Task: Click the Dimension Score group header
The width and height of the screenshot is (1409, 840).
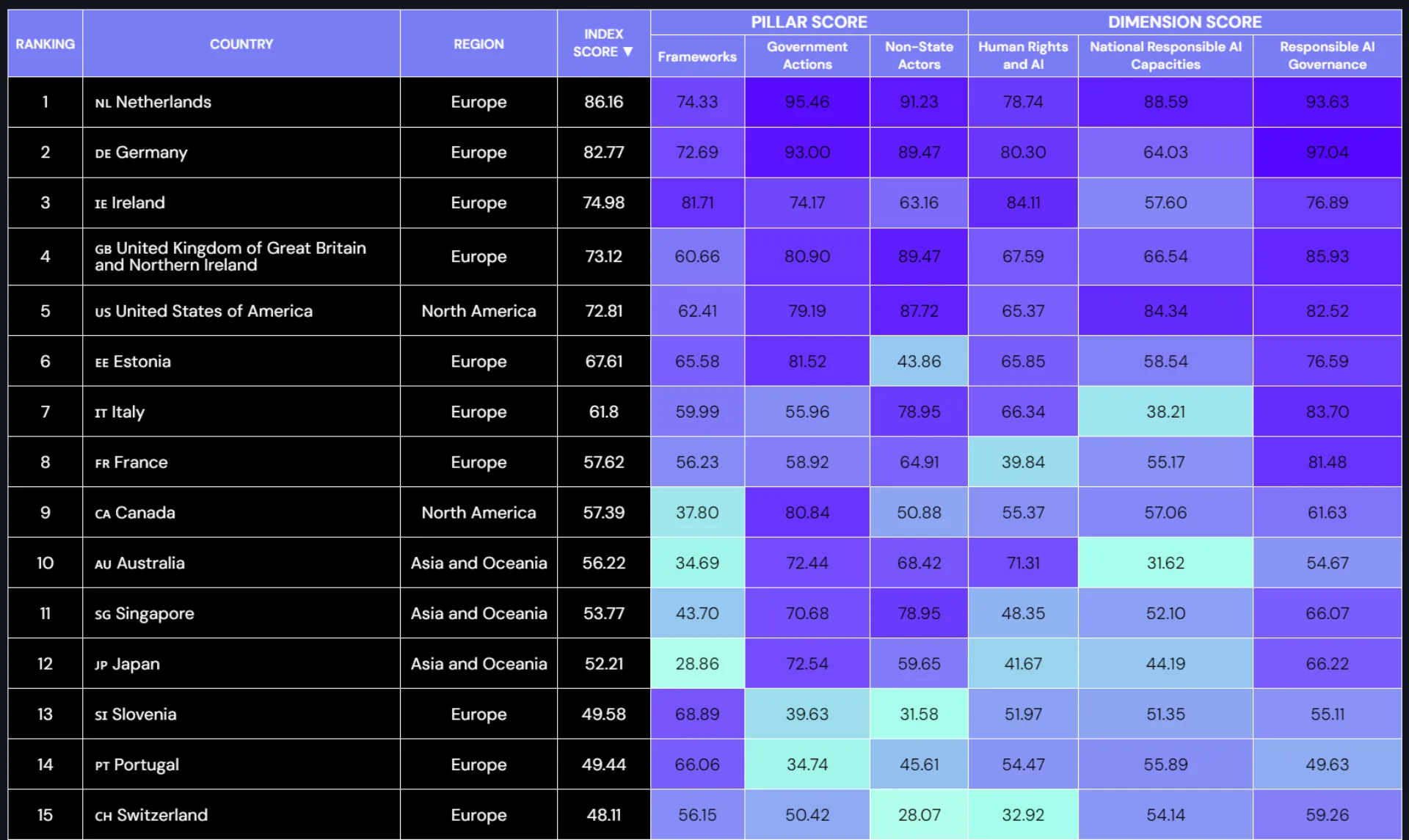Action: 1184,22
